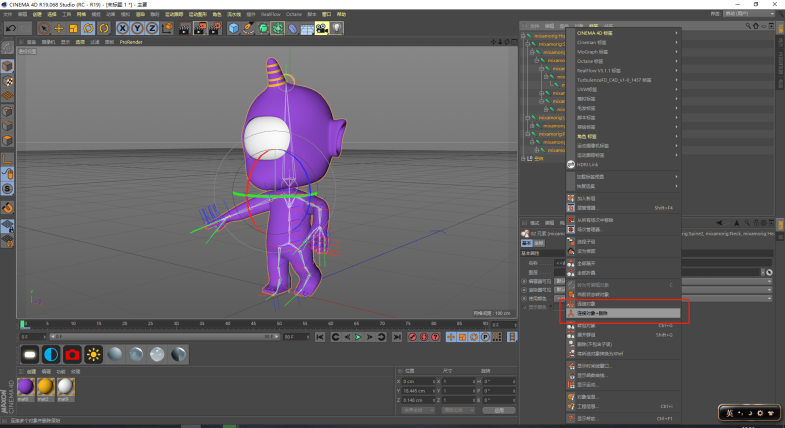Click the Undo arrow icon
The image size is (785, 428).
pyautogui.click(x=10, y=28)
